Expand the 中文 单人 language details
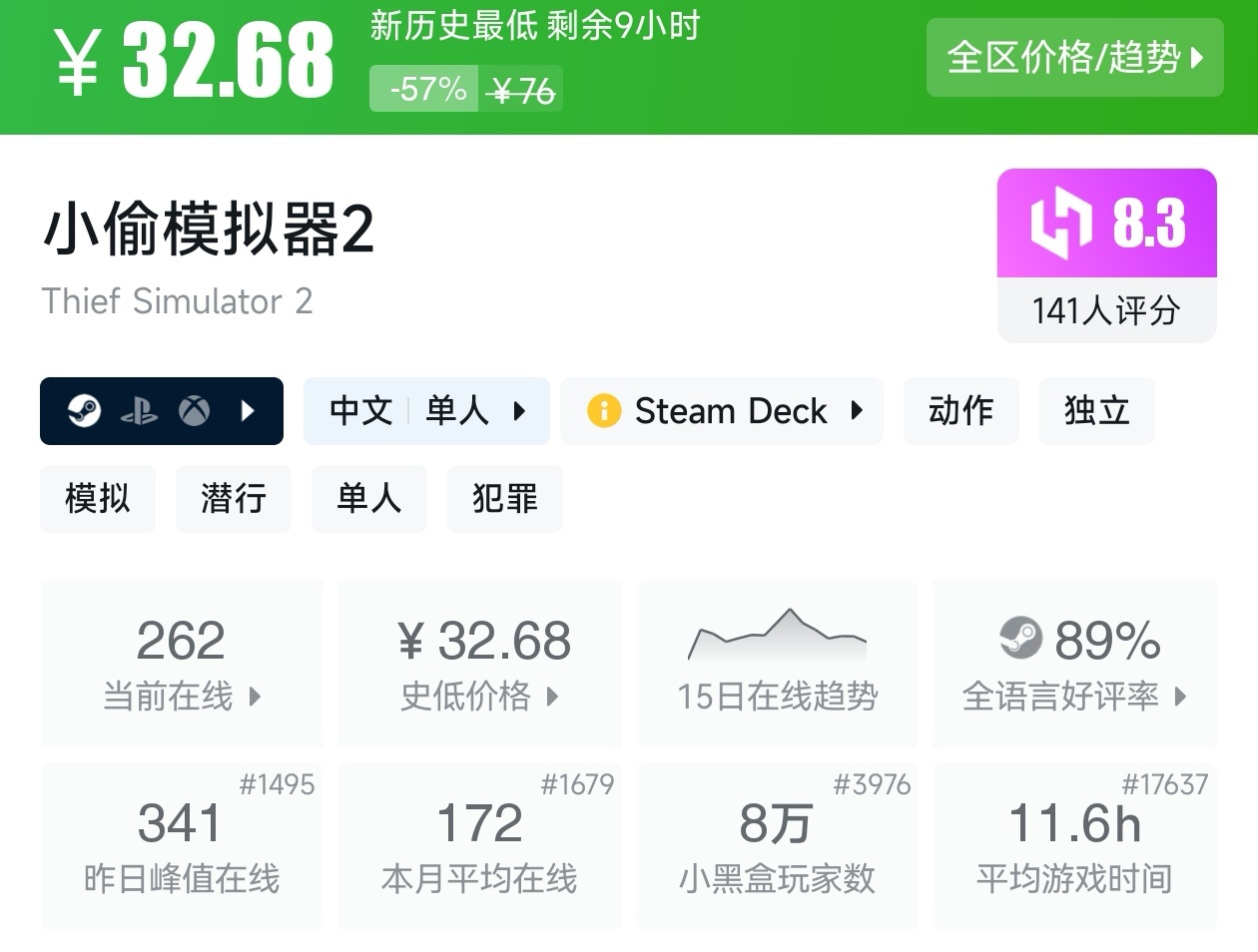This screenshot has width=1258, height=952. [x=426, y=410]
